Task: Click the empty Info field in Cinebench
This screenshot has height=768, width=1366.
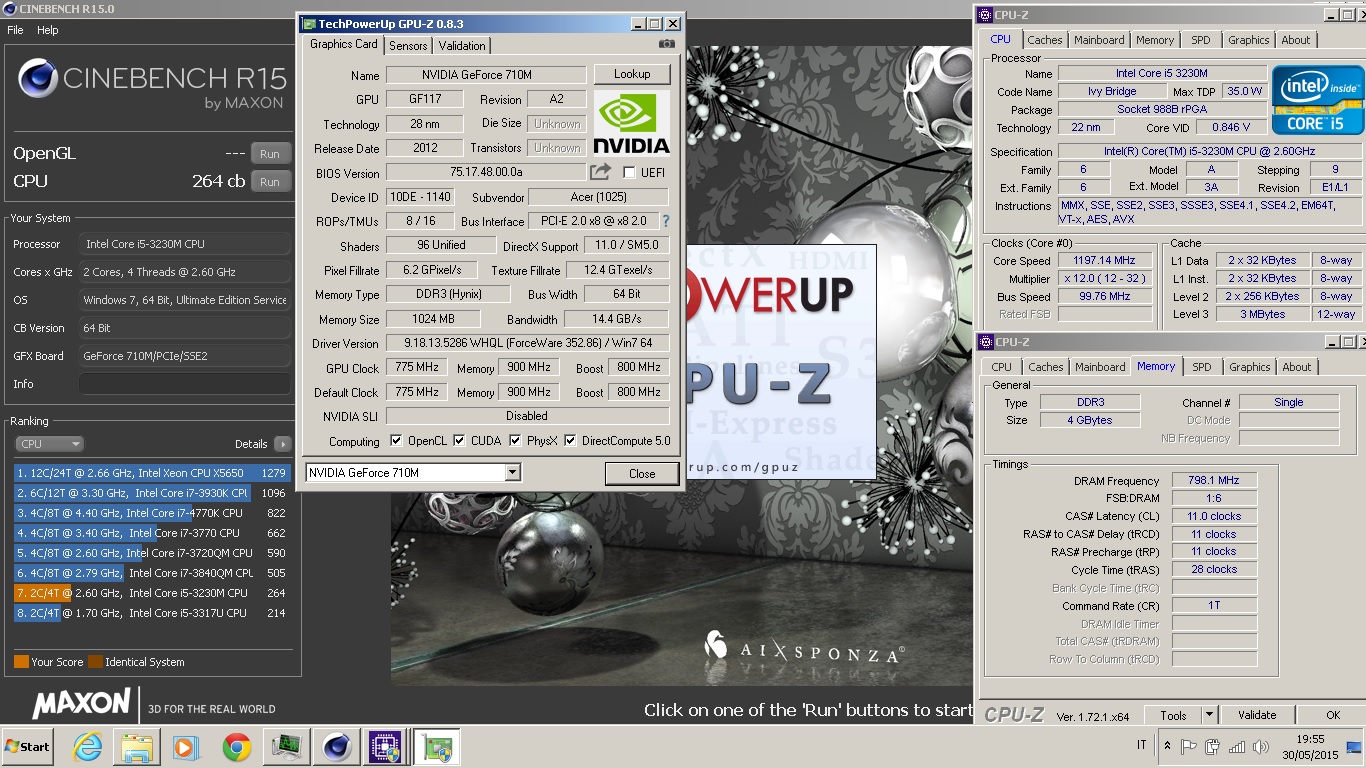Action: (x=184, y=384)
